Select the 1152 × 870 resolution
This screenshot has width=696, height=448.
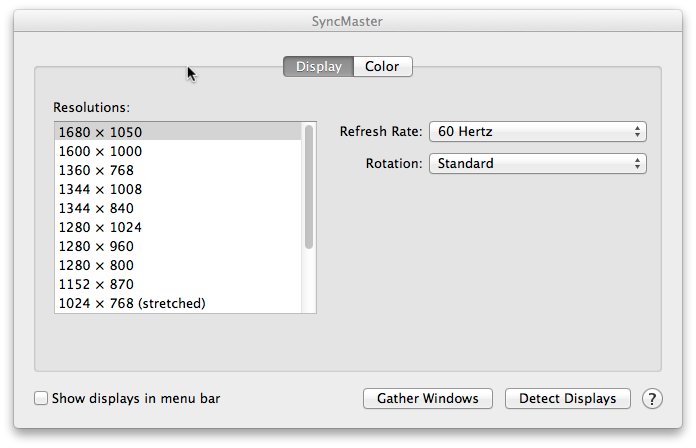point(178,285)
